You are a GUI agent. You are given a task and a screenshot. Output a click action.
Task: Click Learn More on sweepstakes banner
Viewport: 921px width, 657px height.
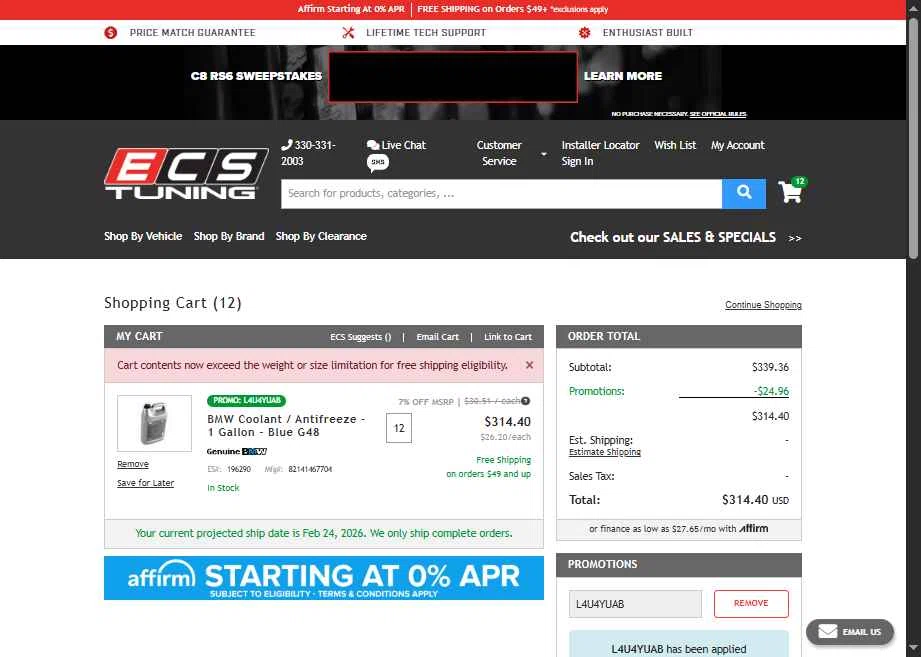623,76
